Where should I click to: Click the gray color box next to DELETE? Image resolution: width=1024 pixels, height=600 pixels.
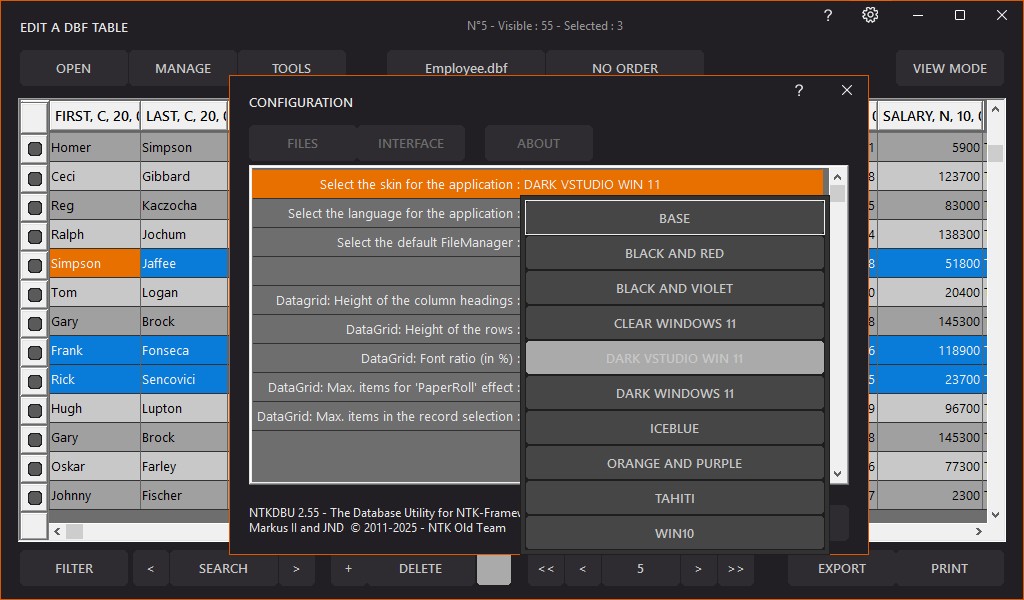point(494,569)
